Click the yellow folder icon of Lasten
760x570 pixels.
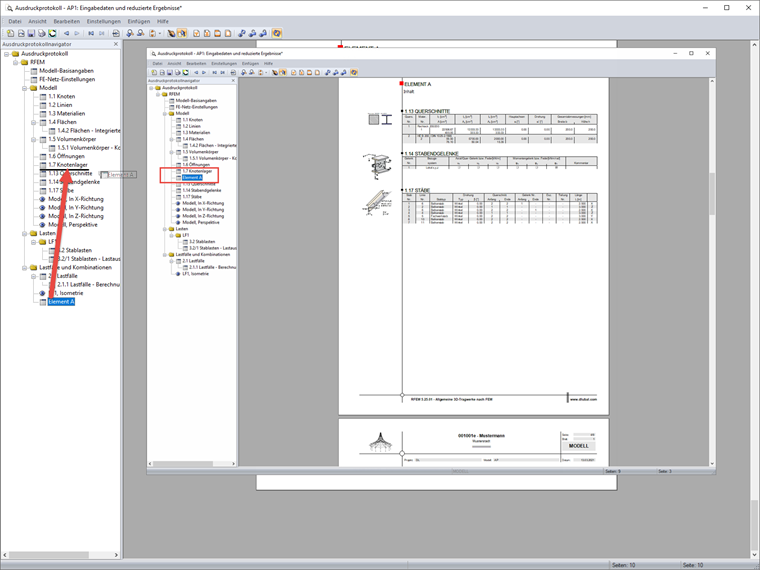point(33,234)
